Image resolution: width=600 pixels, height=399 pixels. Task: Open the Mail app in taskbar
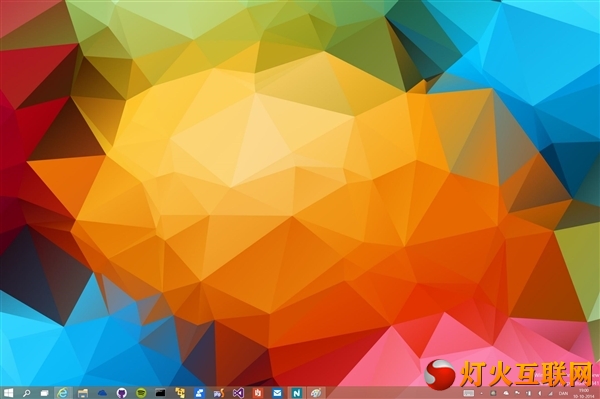click(x=277, y=393)
